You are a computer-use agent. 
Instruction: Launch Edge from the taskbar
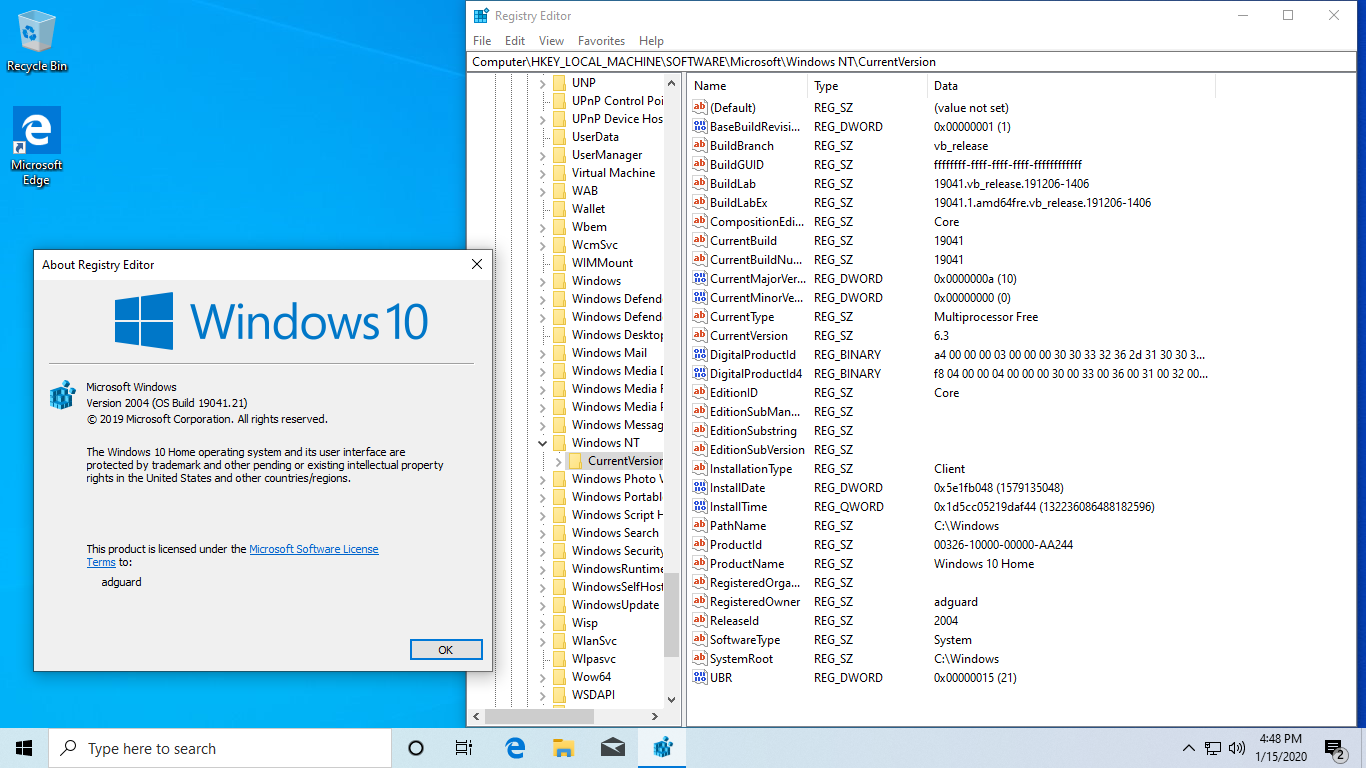pos(515,748)
